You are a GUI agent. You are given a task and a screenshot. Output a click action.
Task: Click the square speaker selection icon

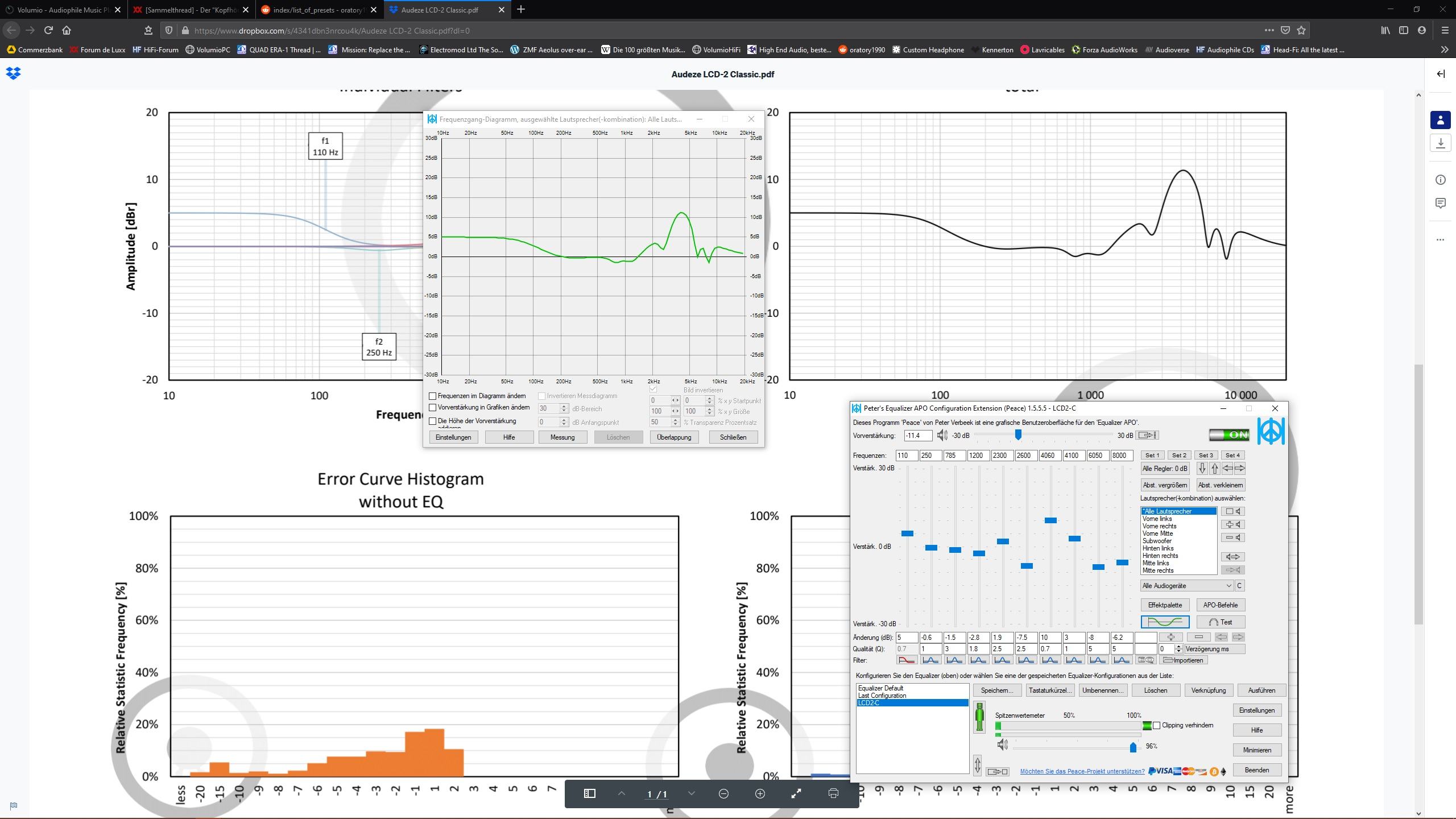(1232, 511)
